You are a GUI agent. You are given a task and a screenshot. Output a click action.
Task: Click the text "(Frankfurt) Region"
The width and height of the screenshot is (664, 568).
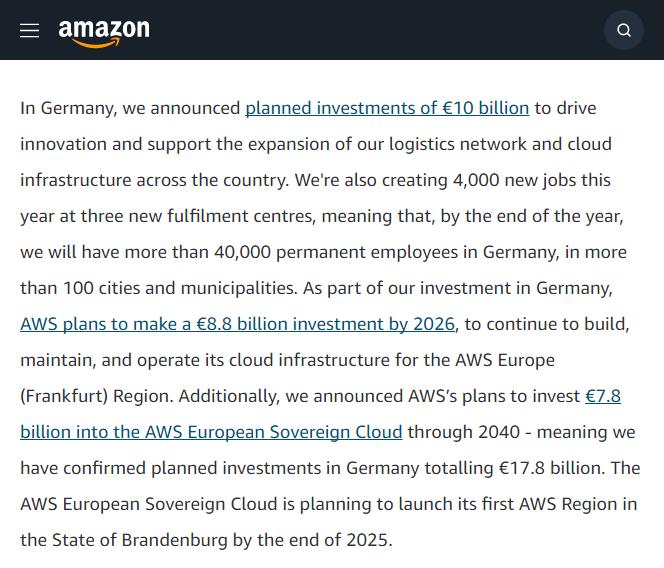coord(96,396)
